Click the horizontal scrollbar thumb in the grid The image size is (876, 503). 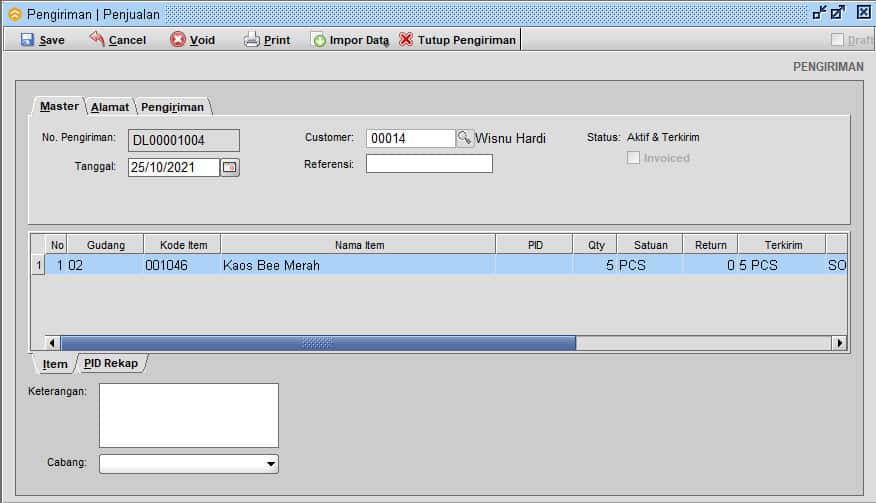(x=318, y=343)
